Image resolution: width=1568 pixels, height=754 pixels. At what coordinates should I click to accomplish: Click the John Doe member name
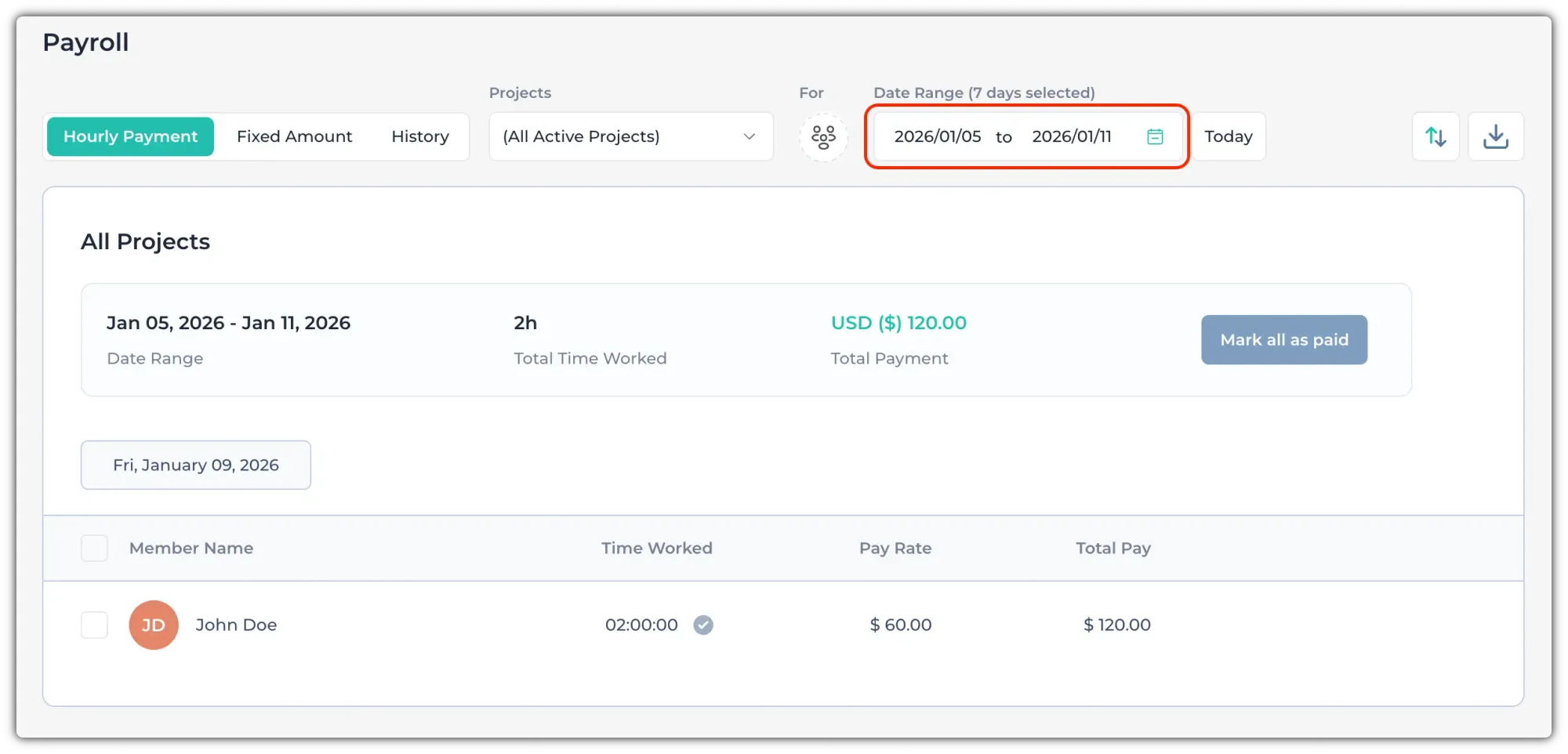pyautogui.click(x=236, y=625)
